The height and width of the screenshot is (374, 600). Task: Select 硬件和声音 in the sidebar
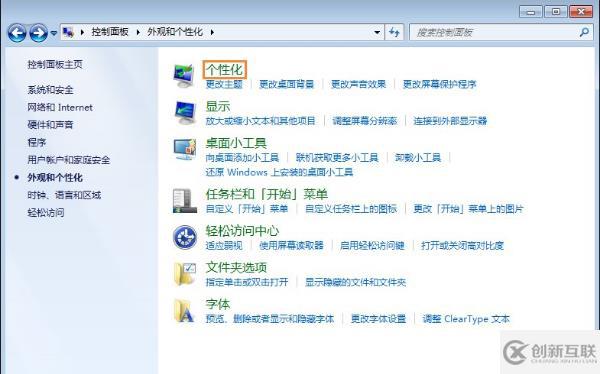pyautogui.click(x=50, y=125)
